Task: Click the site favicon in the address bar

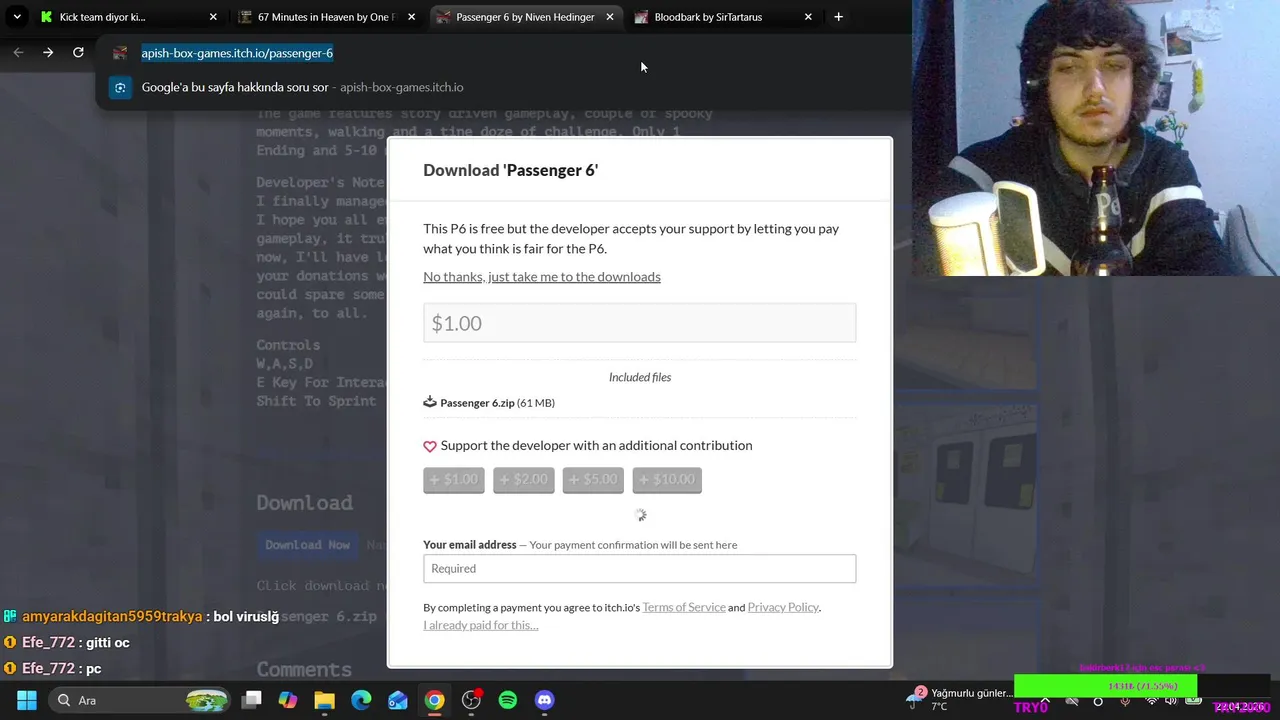Action: 120,53
